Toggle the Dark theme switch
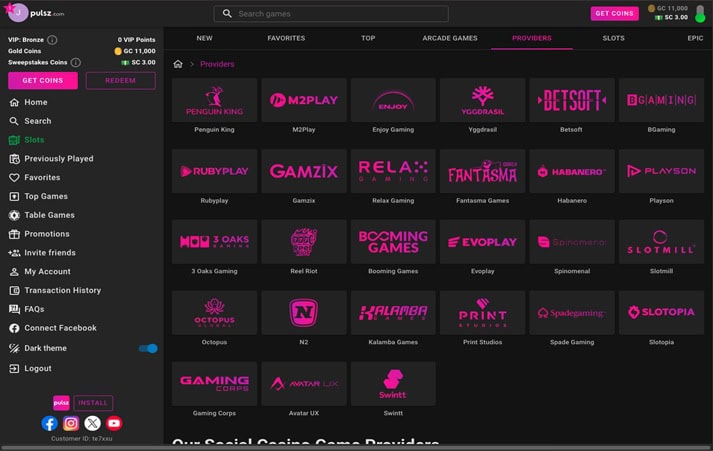The height and width of the screenshot is (451, 713). (x=148, y=349)
